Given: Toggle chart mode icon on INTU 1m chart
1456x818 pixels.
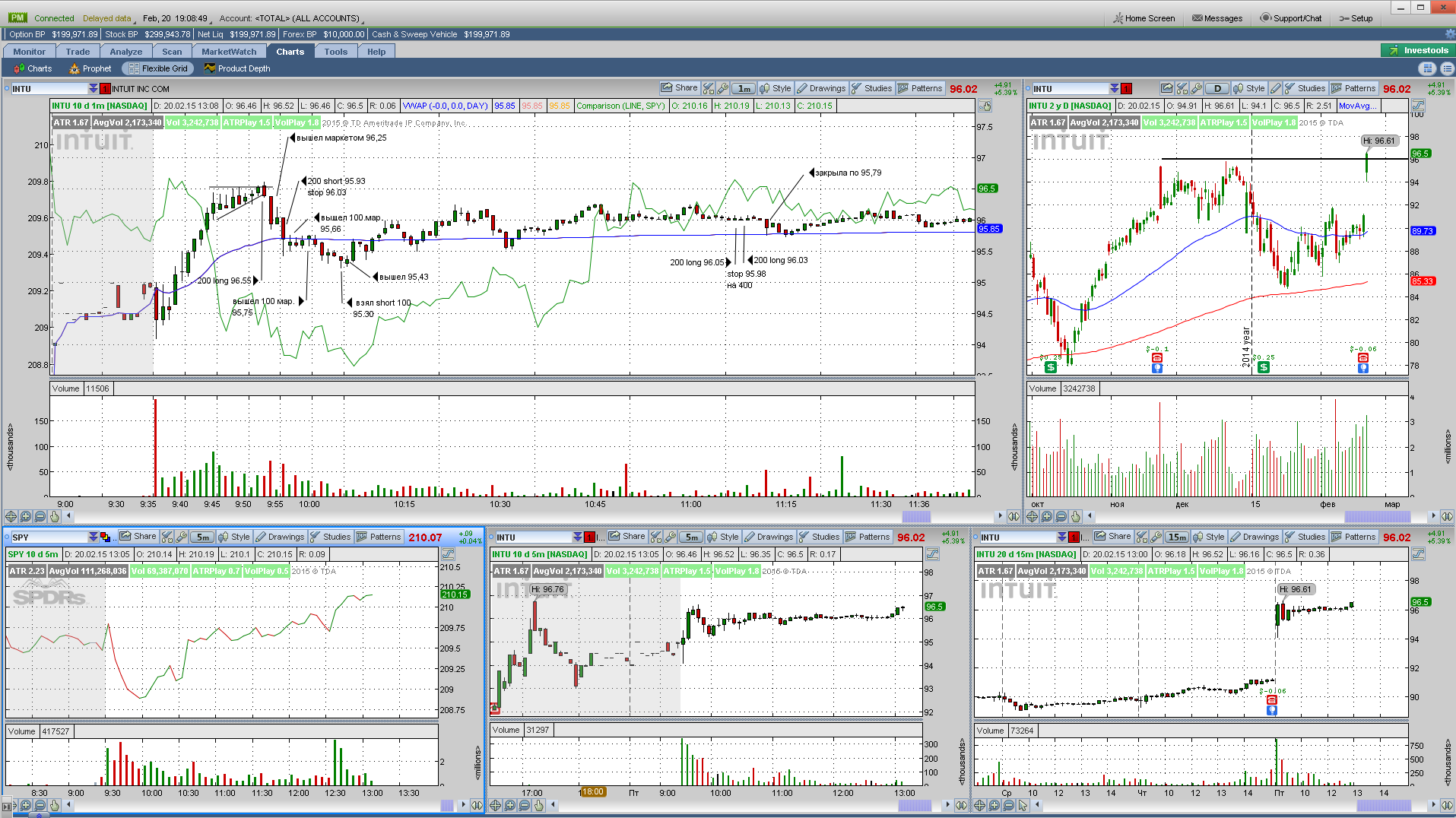Looking at the screenshot, I should [x=985, y=106].
